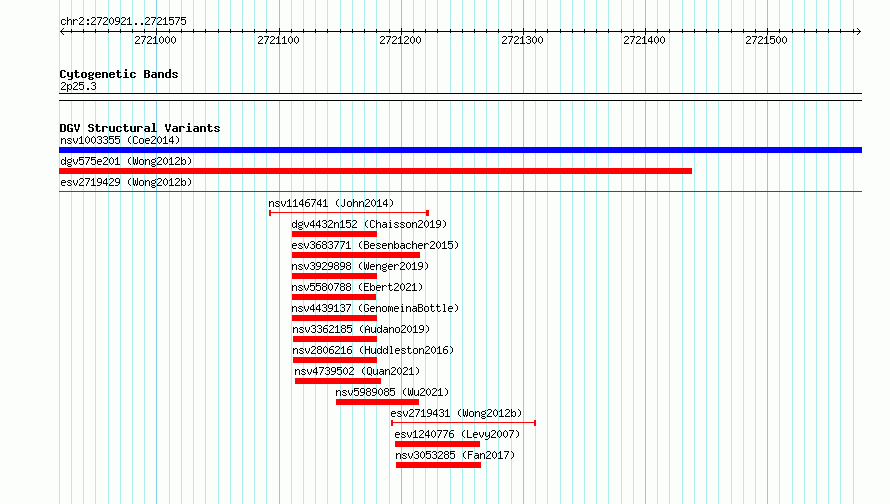Click ruler position 2721500
The width and height of the screenshot is (890, 504).
tap(766, 40)
